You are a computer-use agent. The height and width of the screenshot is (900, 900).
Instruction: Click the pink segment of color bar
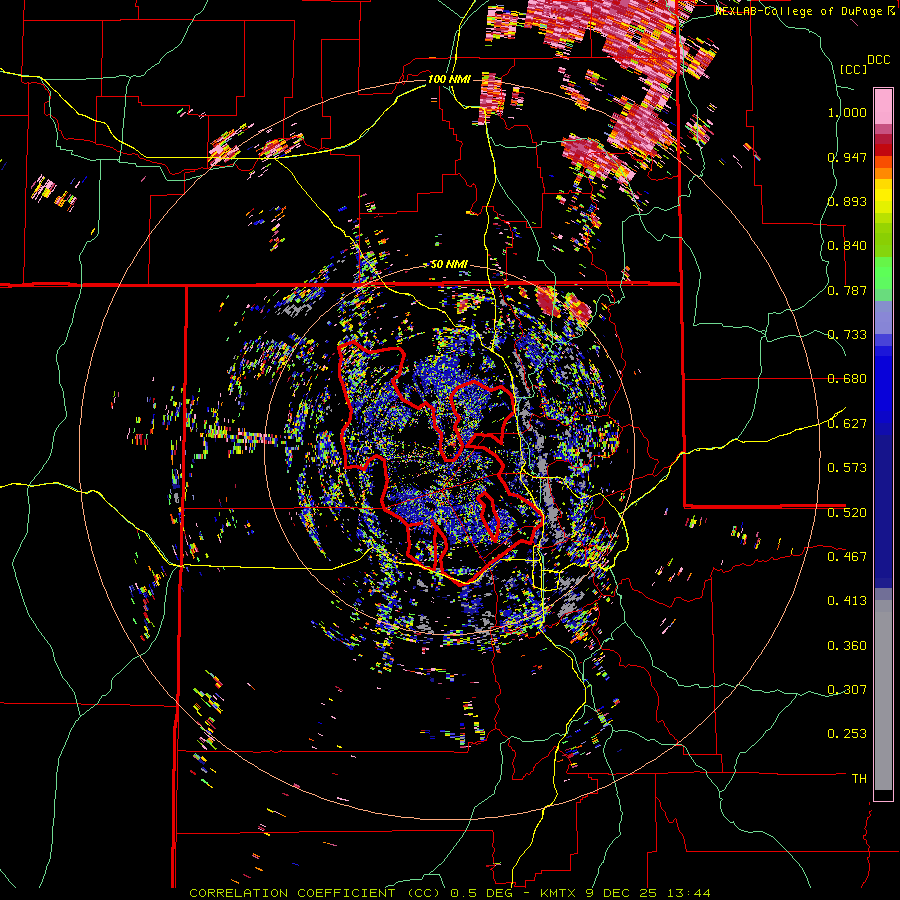tap(883, 106)
